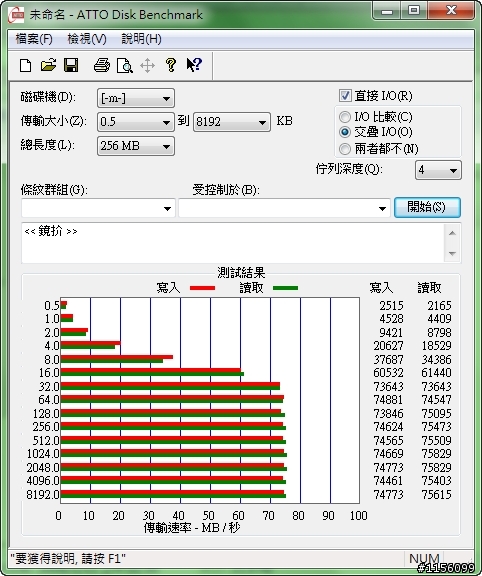Toggle the 直接 I/O checkbox
Screen dimensions: 482x576
point(345,96)
